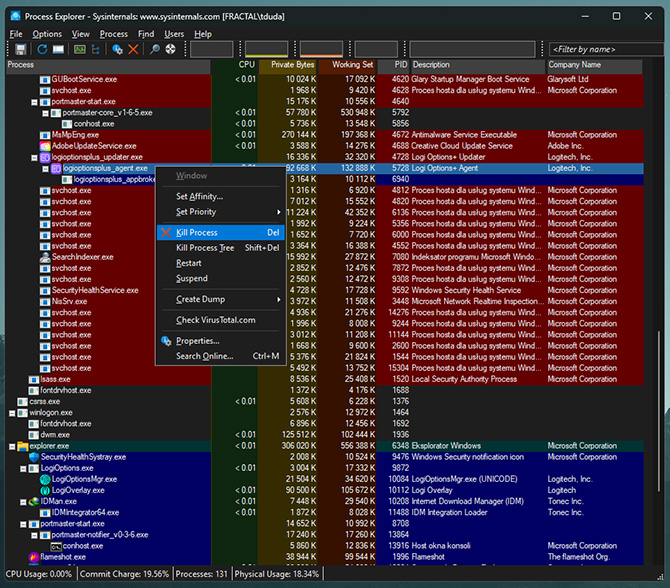Click the Properties icon in the context menu
This screenshot has width=670, height=588.
166,341
